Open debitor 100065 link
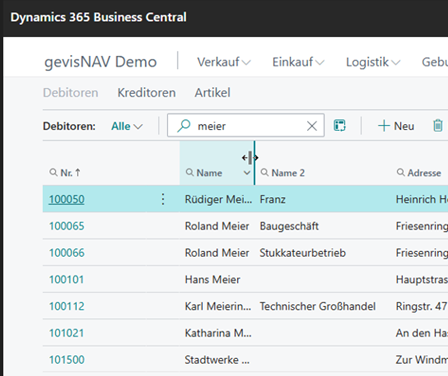448x376 pixels. pyautogui.click(x=67, y=226)
